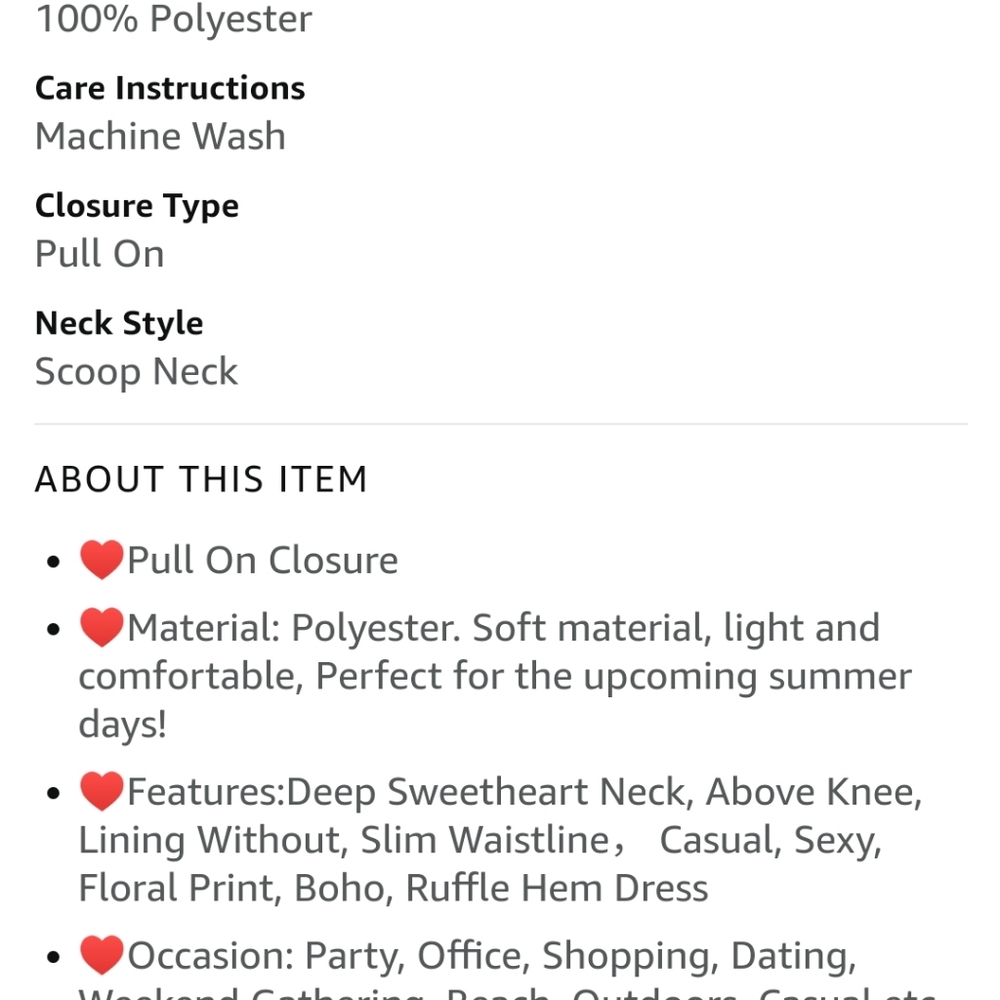Click the divider line above ABOUT THIS ITEM

point(501,423)
